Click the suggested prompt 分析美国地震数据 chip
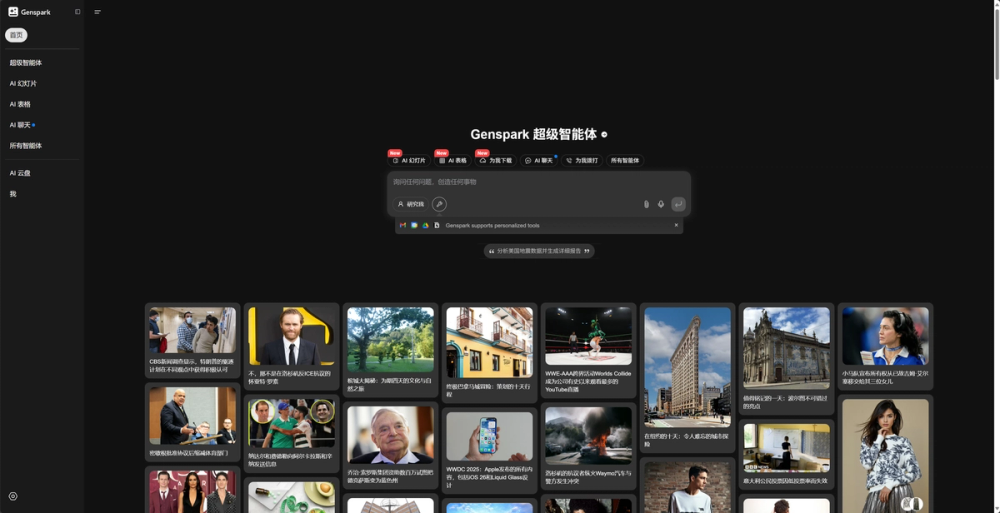The height and width of the screenshot is (513, 1000). pyautogui.click(x=539, y=251)
